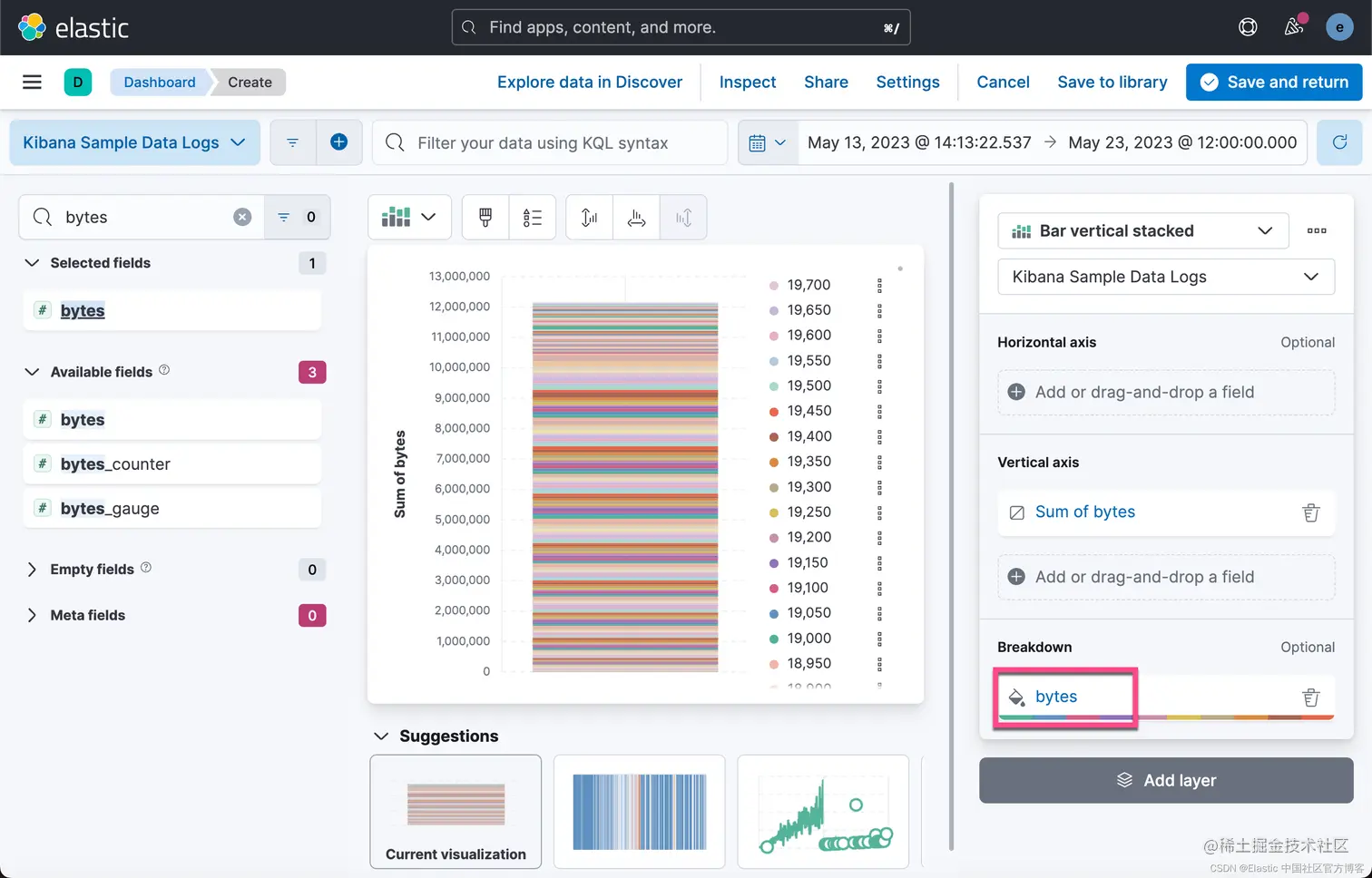
Task: Add a field to the Horizontal axis
Action: [1166, 392]
